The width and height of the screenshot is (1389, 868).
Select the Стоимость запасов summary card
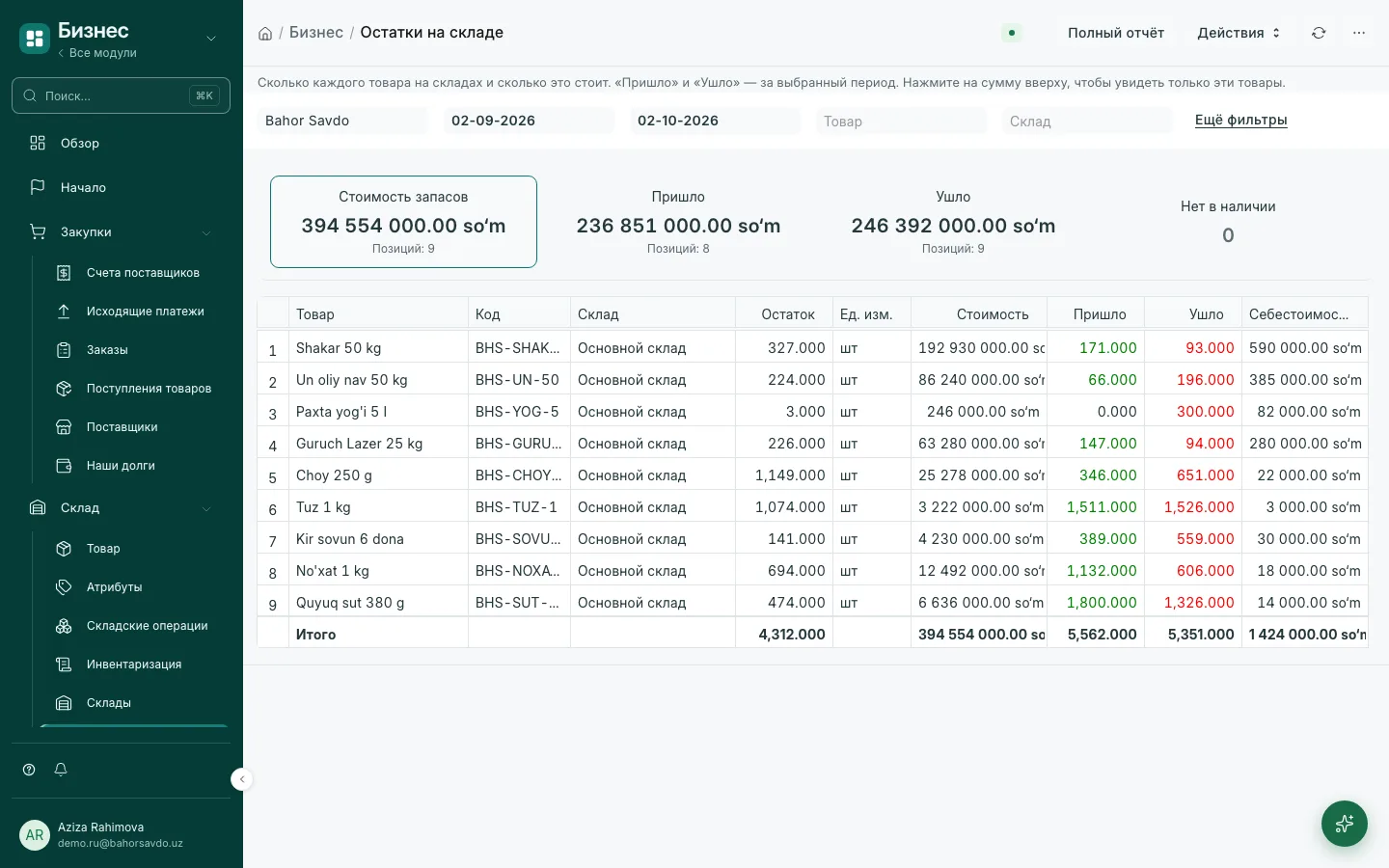(403, 222)
